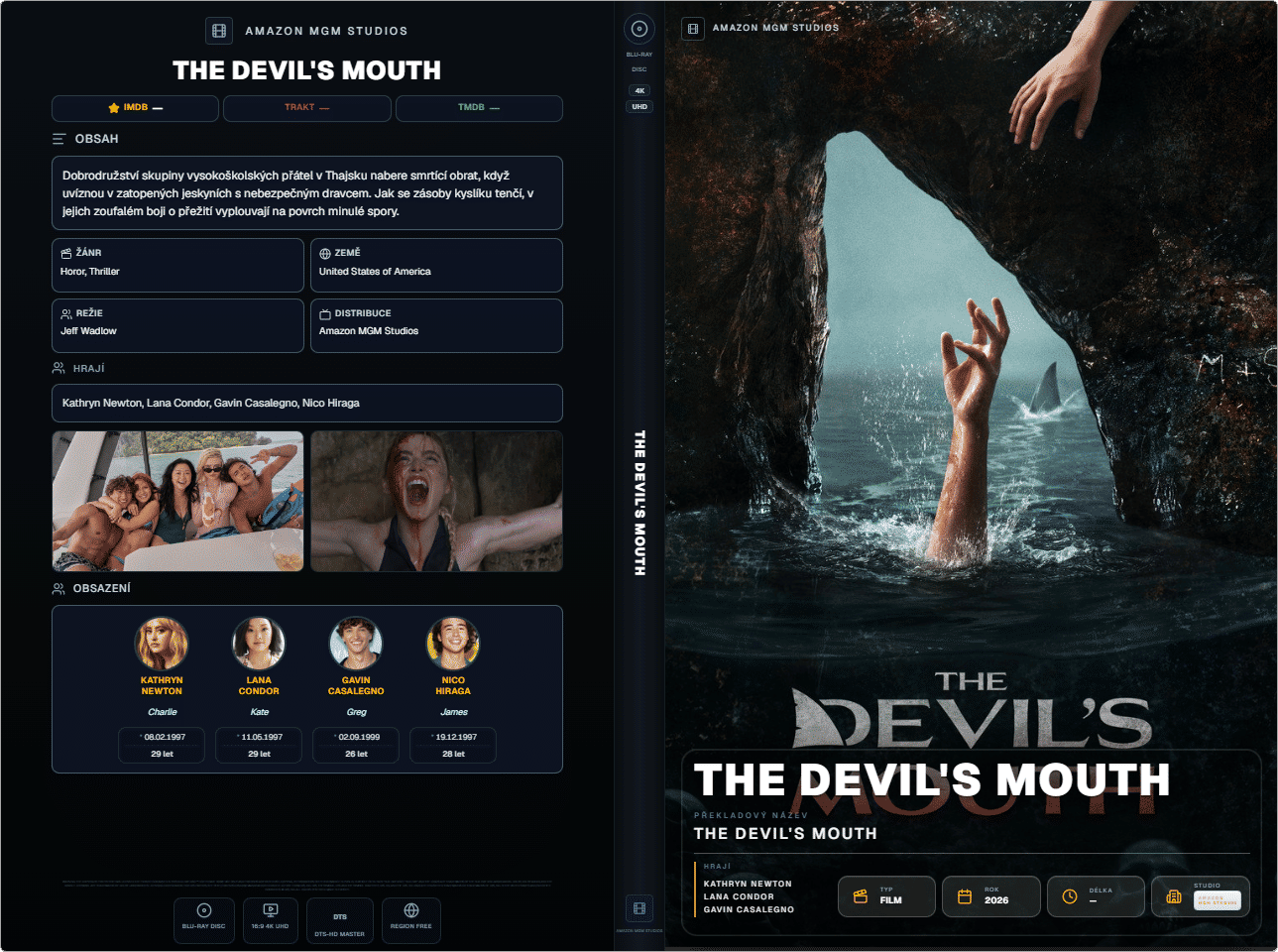Screen dimensions: 1278x952
Task: Click the icon beside DISTRIBUCE
Action: pyautogui.click(x=325, y=314)
